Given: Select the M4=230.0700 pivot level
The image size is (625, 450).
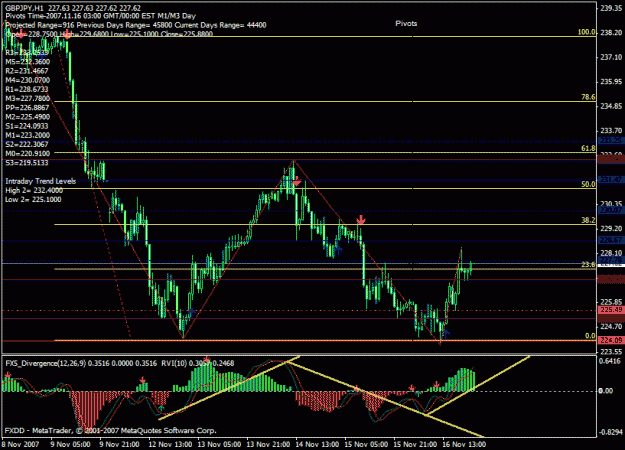Looking at the screenshot, I should [28, 80].
